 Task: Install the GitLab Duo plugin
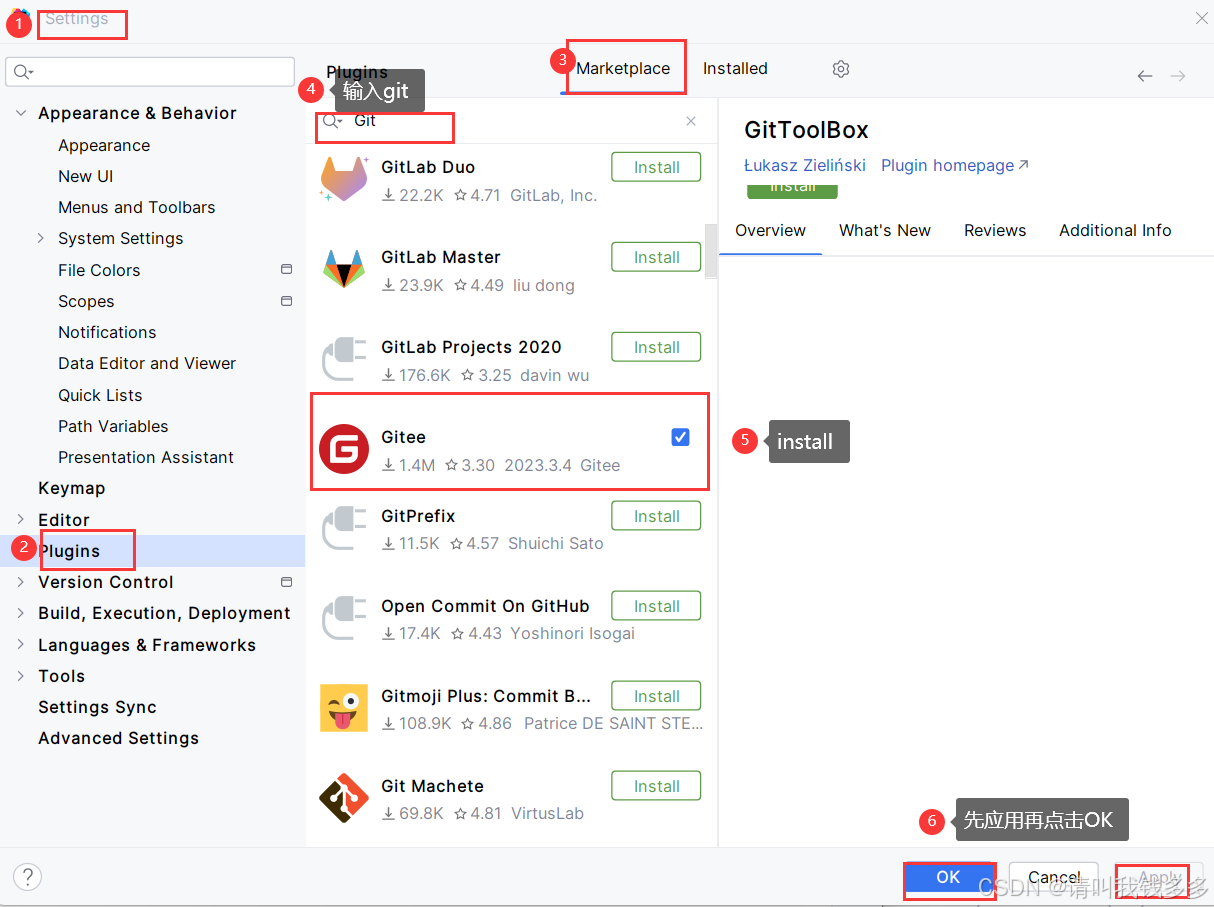pyautogui.click(x=656, y=167)
